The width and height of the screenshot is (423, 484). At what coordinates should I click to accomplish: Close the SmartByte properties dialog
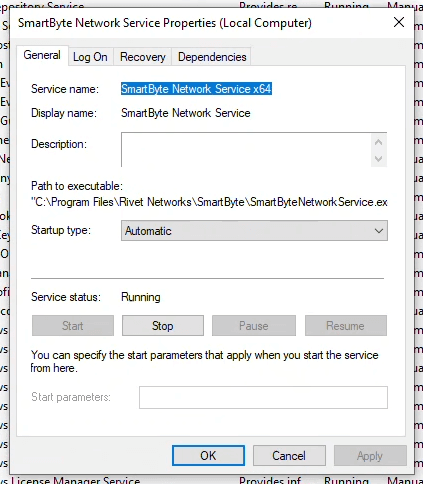pyautogui.click(x=399, y=22)
